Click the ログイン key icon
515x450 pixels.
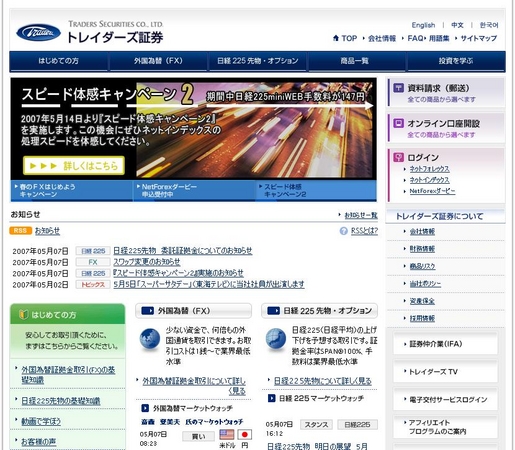pyautogui.click(x=399, y=157)
